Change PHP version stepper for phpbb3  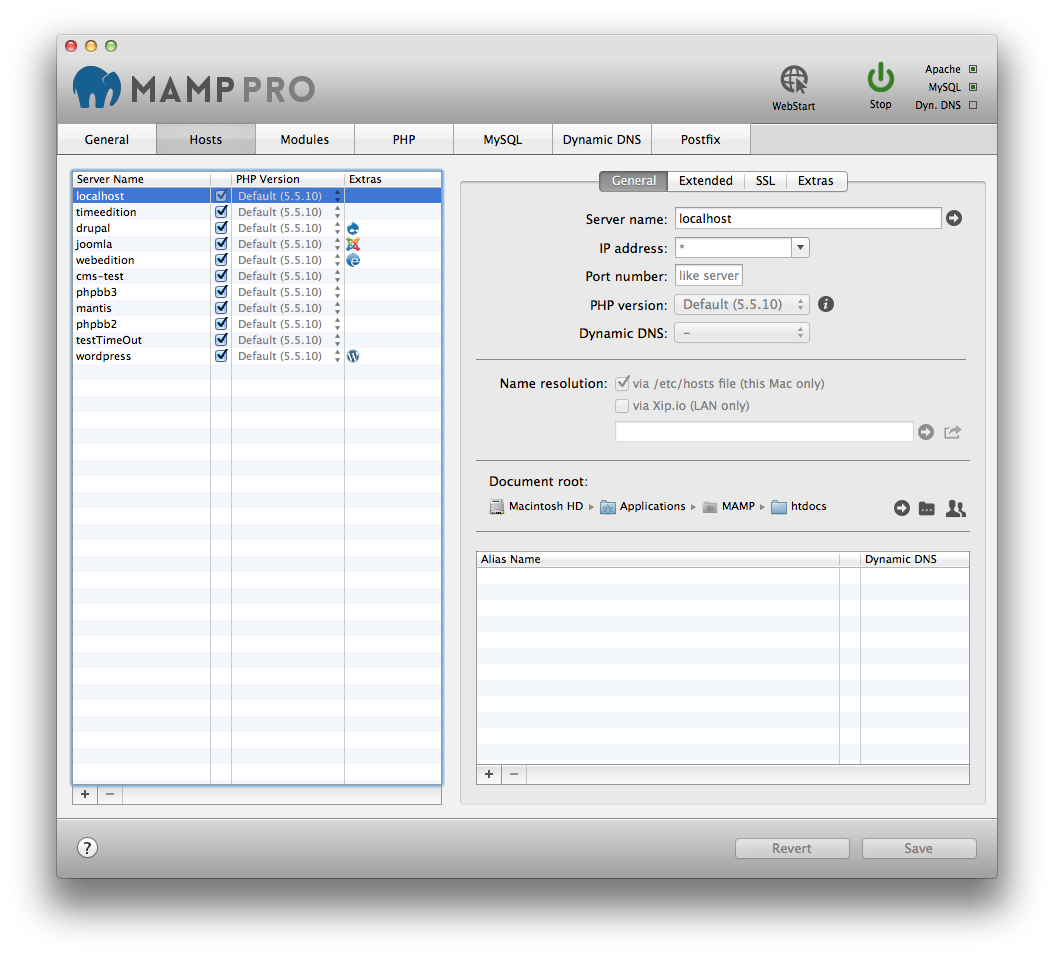click(337, 292)
